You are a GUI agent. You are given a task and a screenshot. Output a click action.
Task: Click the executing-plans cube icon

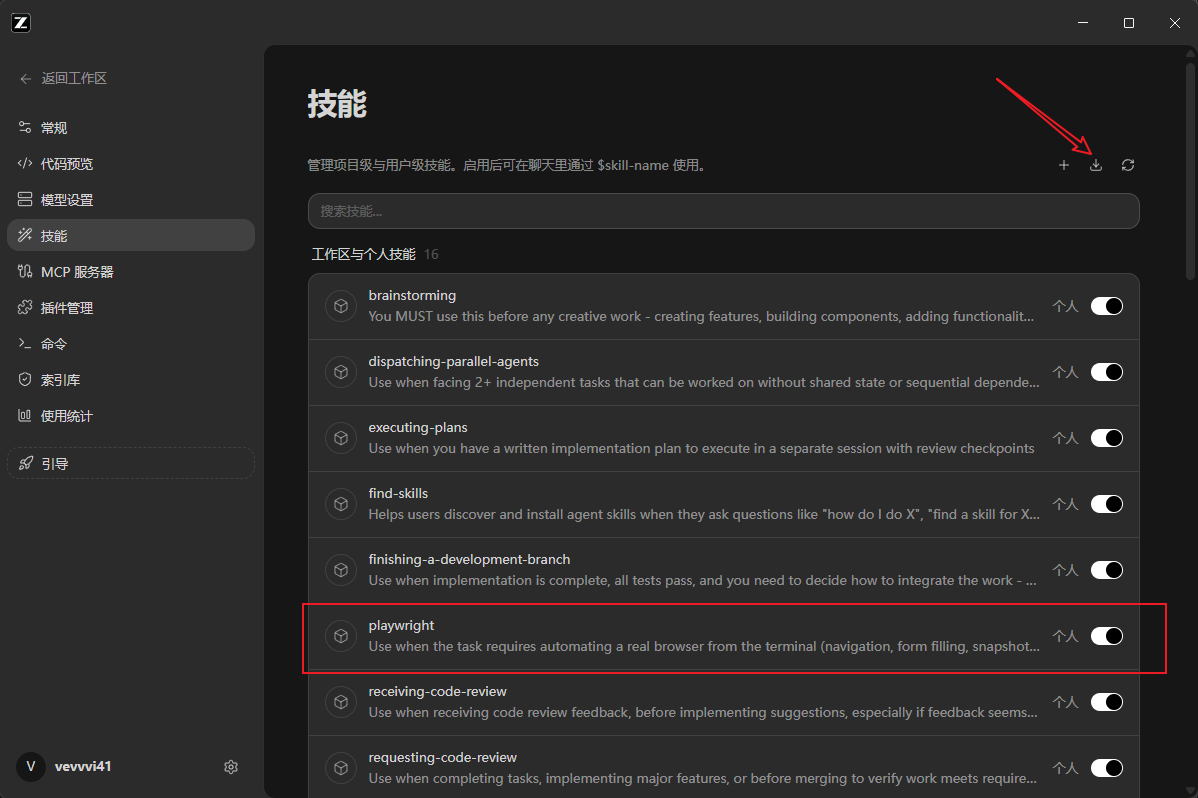click(341, 438)
